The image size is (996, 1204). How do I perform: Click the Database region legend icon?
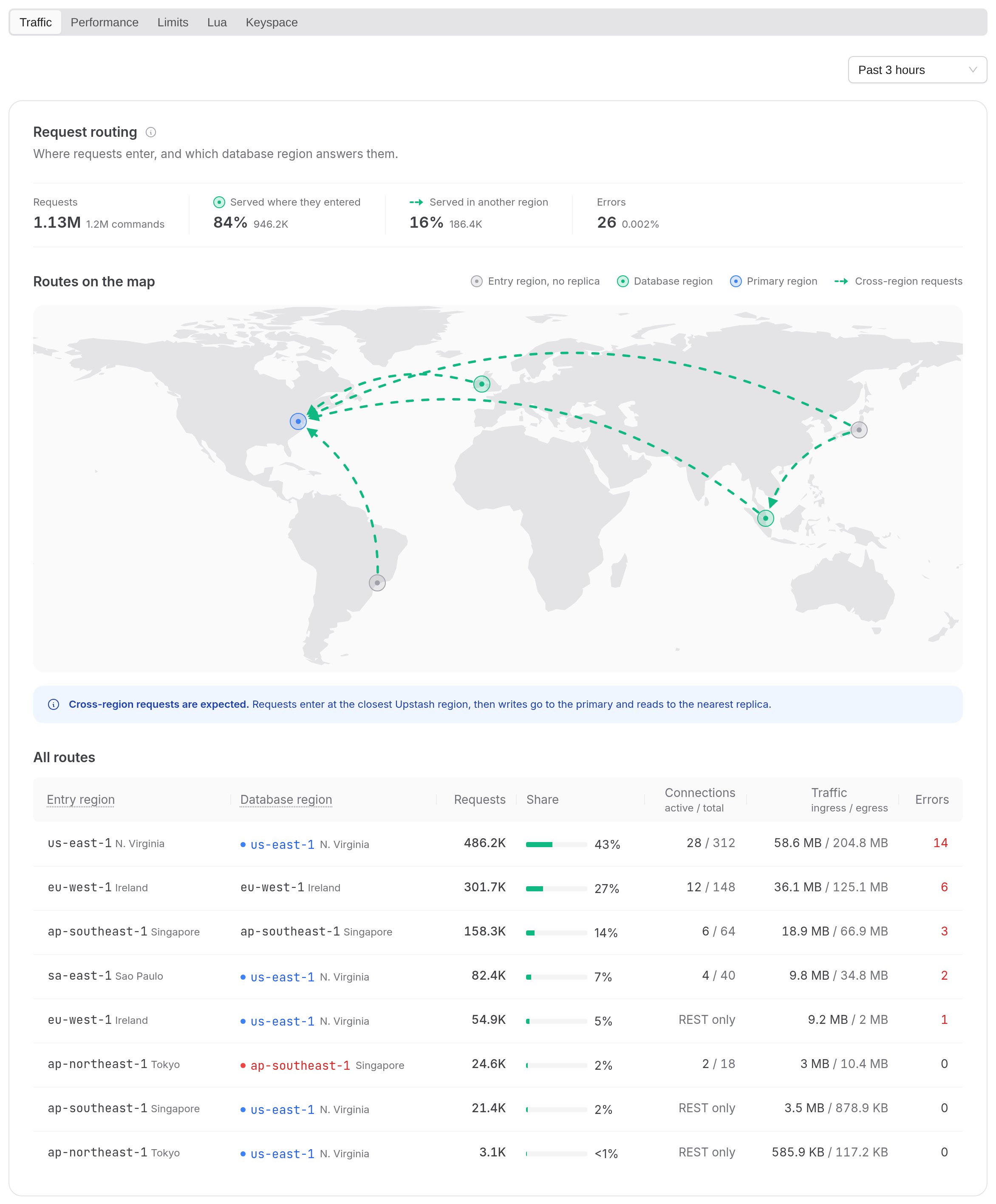[x=622, y=282]
